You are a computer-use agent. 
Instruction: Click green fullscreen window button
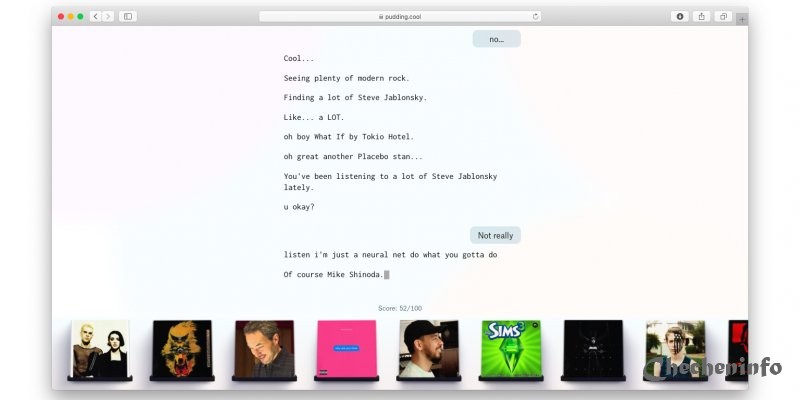(80, 16)
